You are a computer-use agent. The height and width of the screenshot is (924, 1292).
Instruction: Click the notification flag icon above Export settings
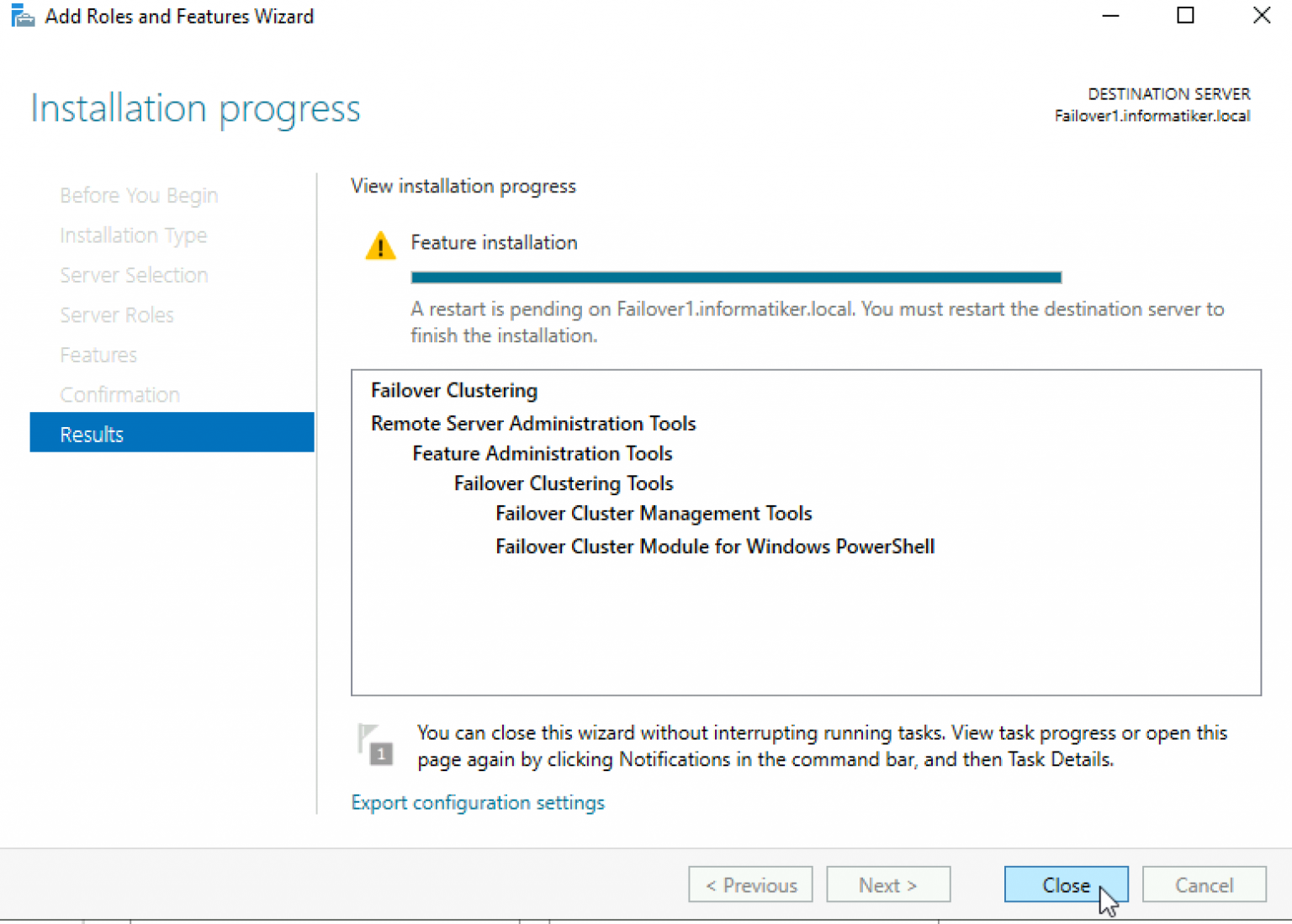[373, 742]
